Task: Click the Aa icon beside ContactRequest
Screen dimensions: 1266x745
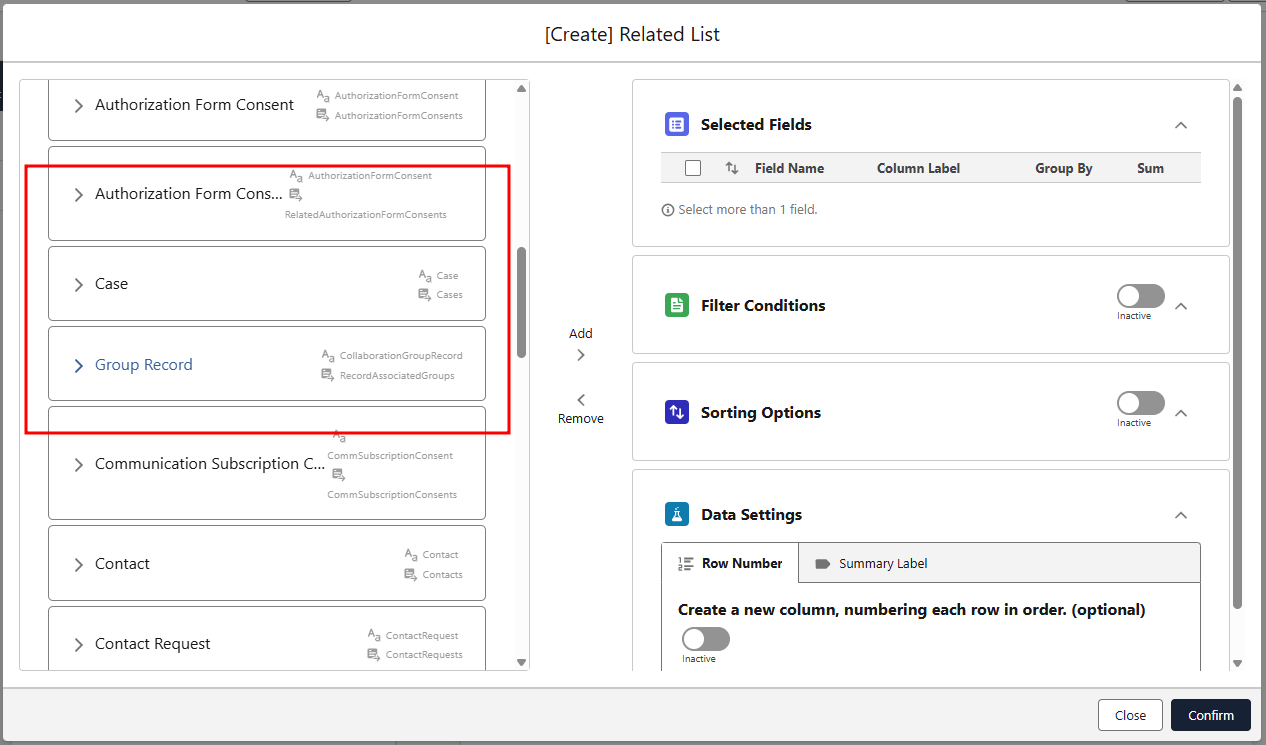Action: click(374, 636)
